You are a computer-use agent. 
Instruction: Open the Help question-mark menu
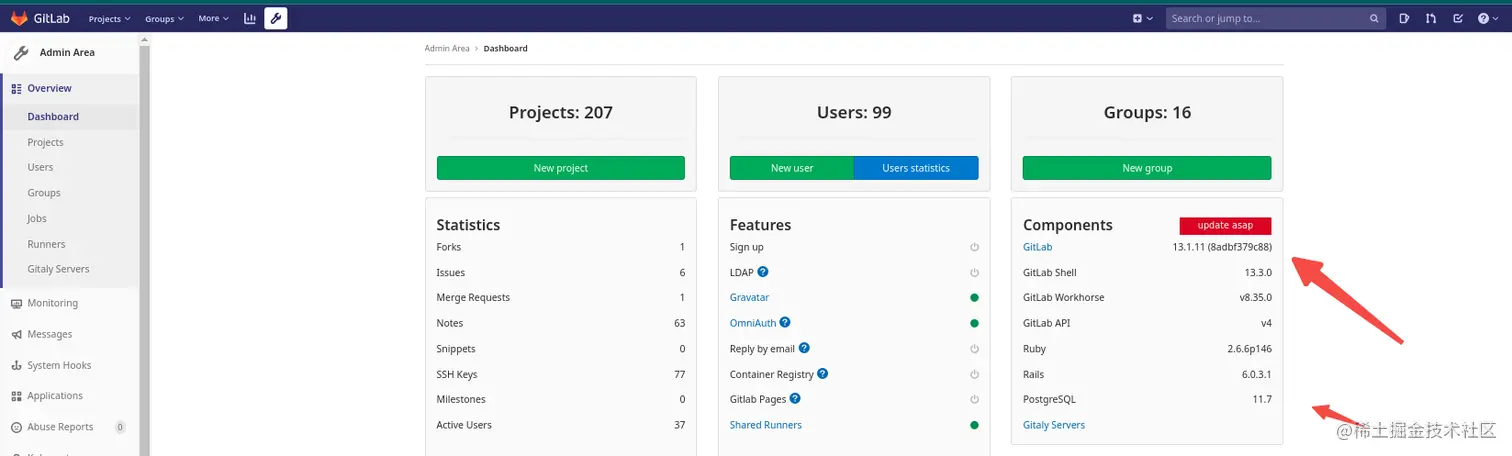[x=1489, y=18]
